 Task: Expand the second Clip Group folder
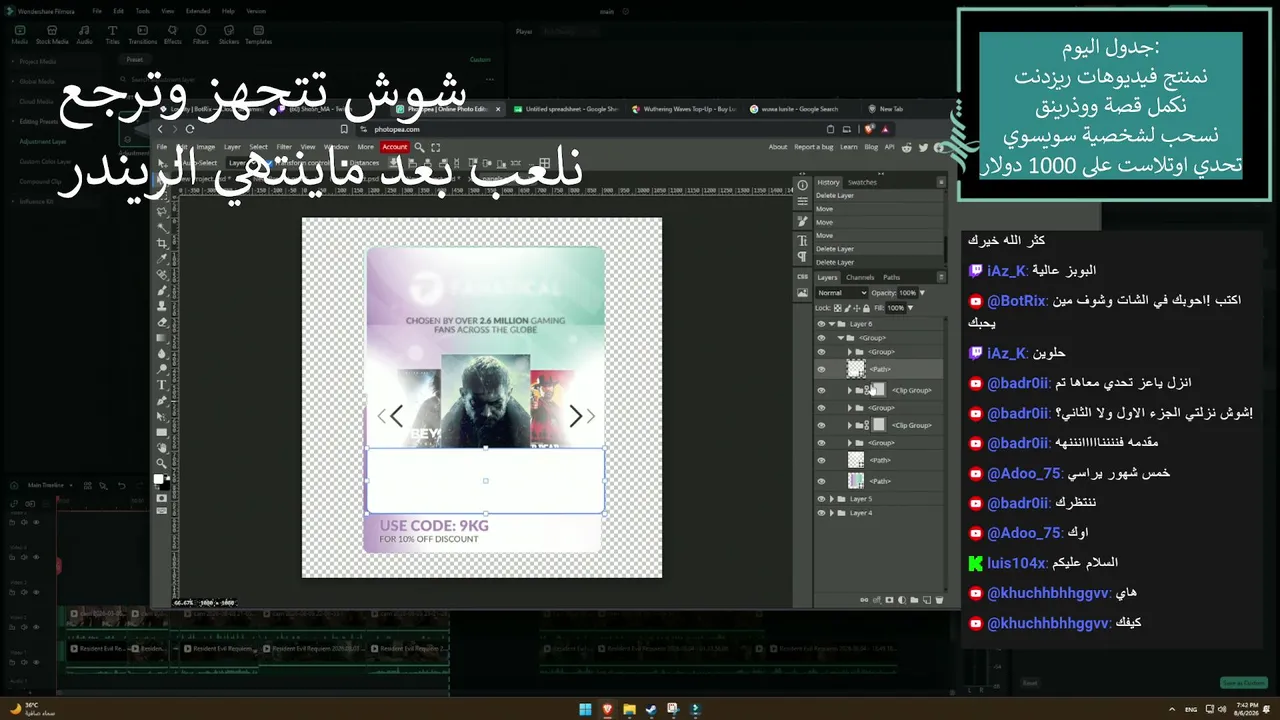click(x=850, y=425)
